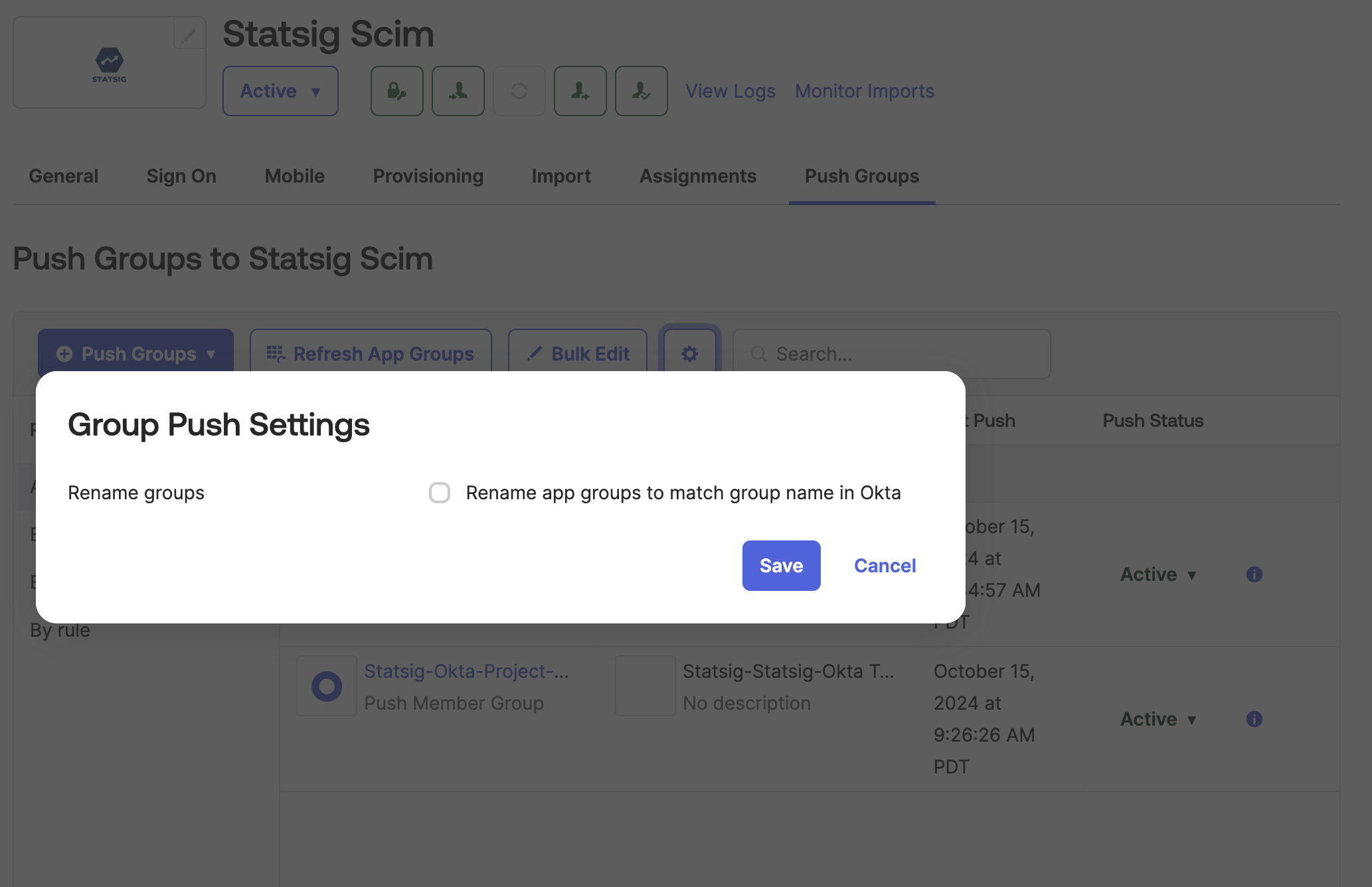Screen dimensions: 1372x887
Task: Switch to the Provisioning tab
Action: (x=428, y=176)
